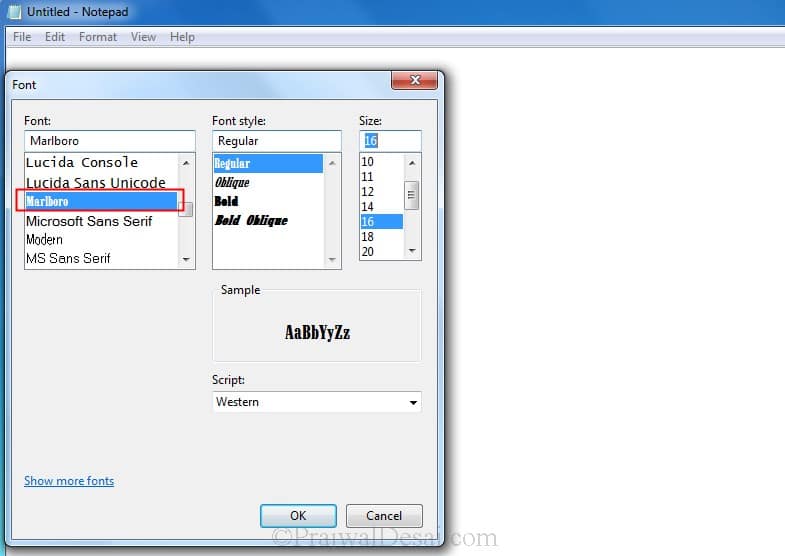This screenshot has width=785, height=556.
Task: Open the Edit menu
Action: (x=55, y=37)
